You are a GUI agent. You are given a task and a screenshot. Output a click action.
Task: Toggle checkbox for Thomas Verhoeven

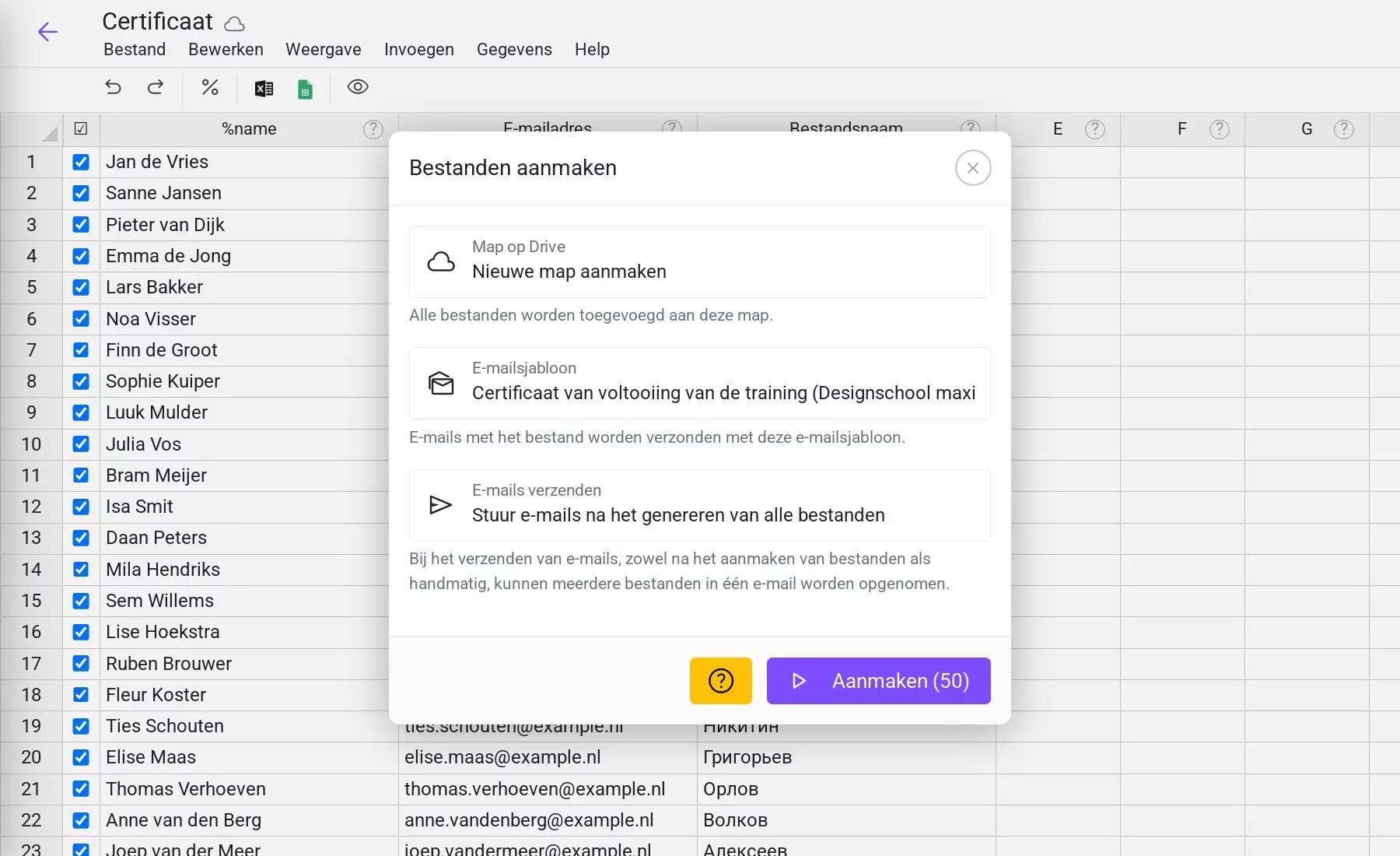81,789
